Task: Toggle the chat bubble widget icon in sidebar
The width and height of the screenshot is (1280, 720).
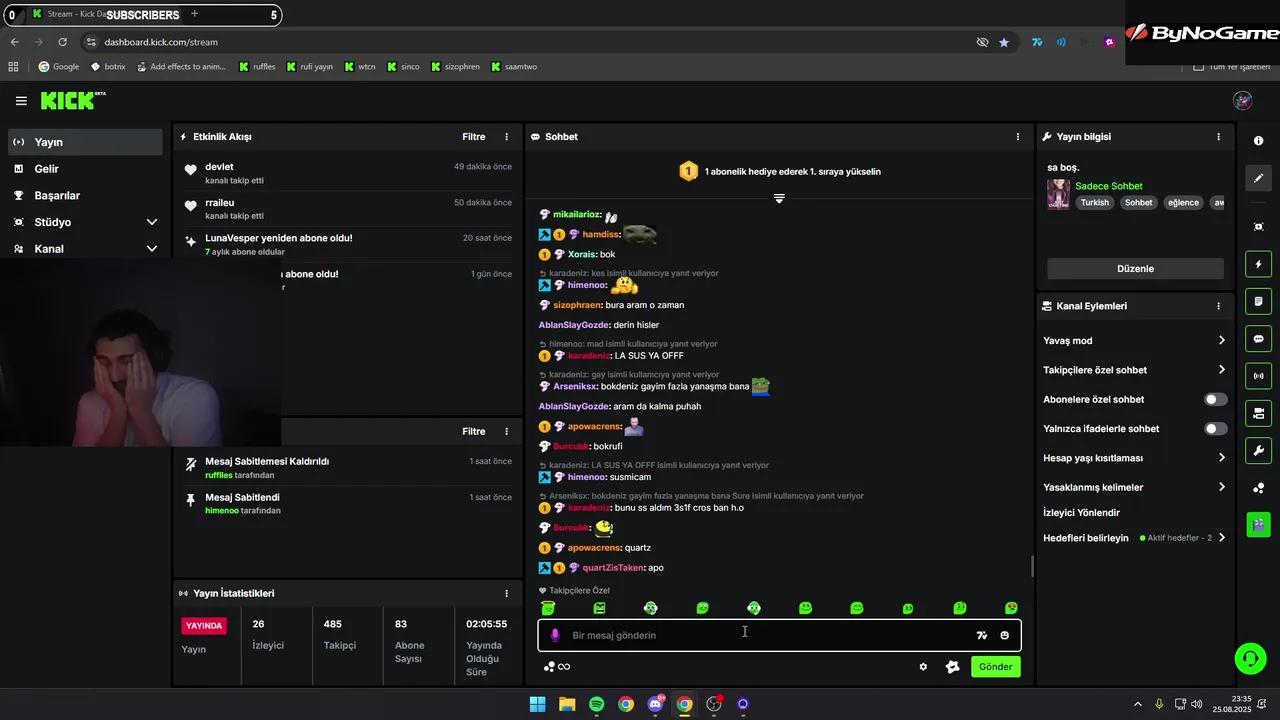Action: coord(1258,339)
